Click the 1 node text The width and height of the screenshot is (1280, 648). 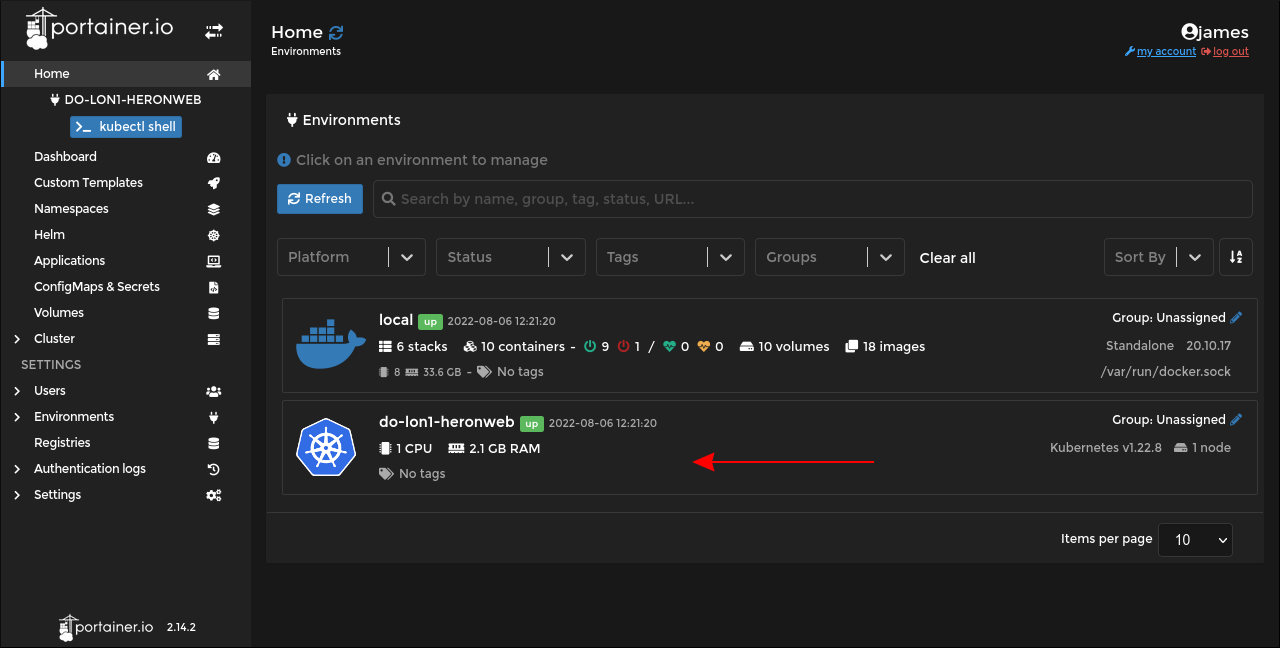coord(1211,448)
